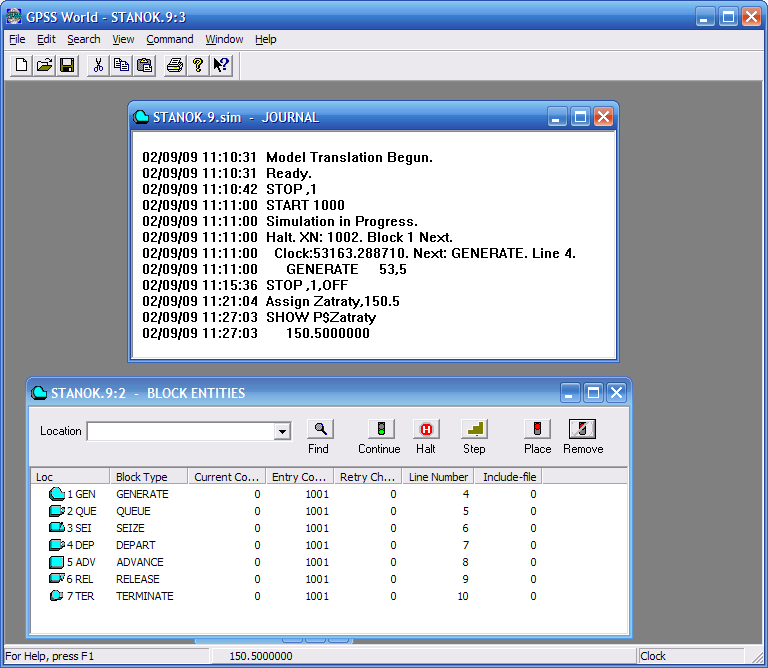The width and height of the screenshot is (768, 668).
Task: Open the Window menu
Action: (x=224, y=39)
